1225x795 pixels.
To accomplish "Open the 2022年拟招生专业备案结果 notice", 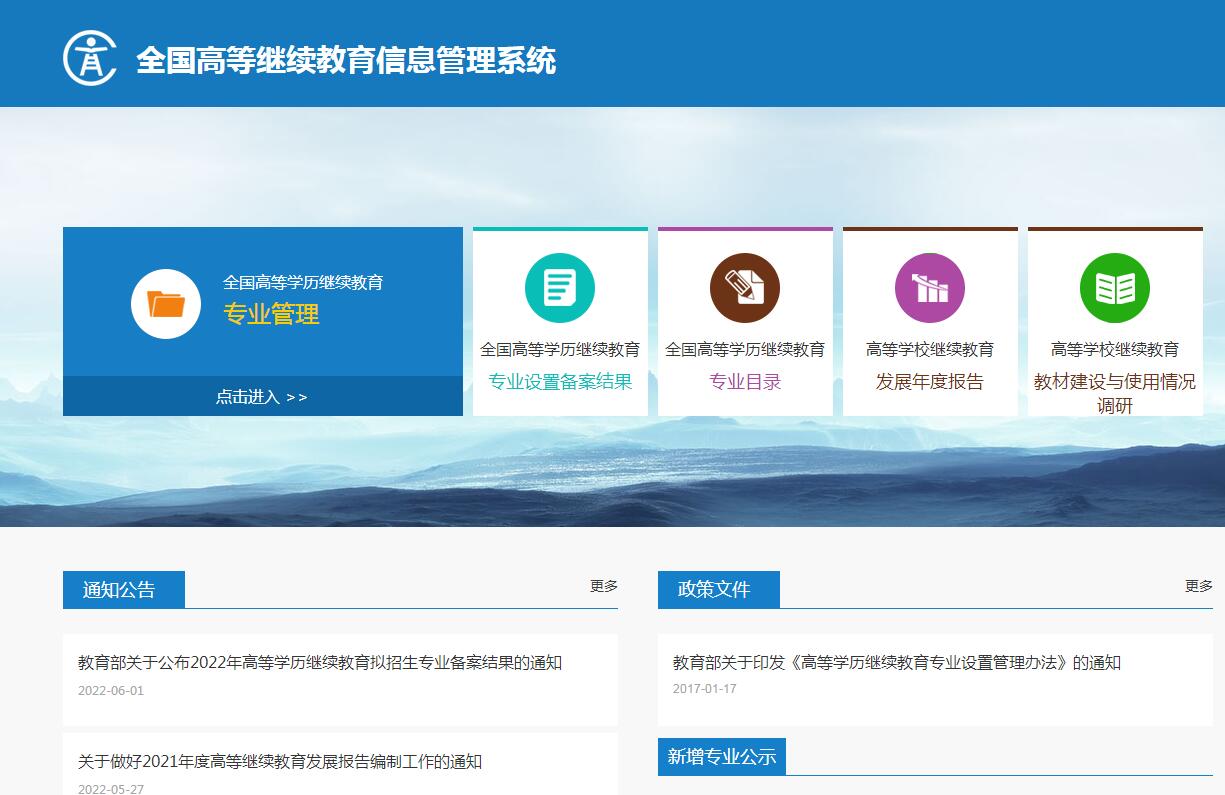I will [x=320, y=663].
